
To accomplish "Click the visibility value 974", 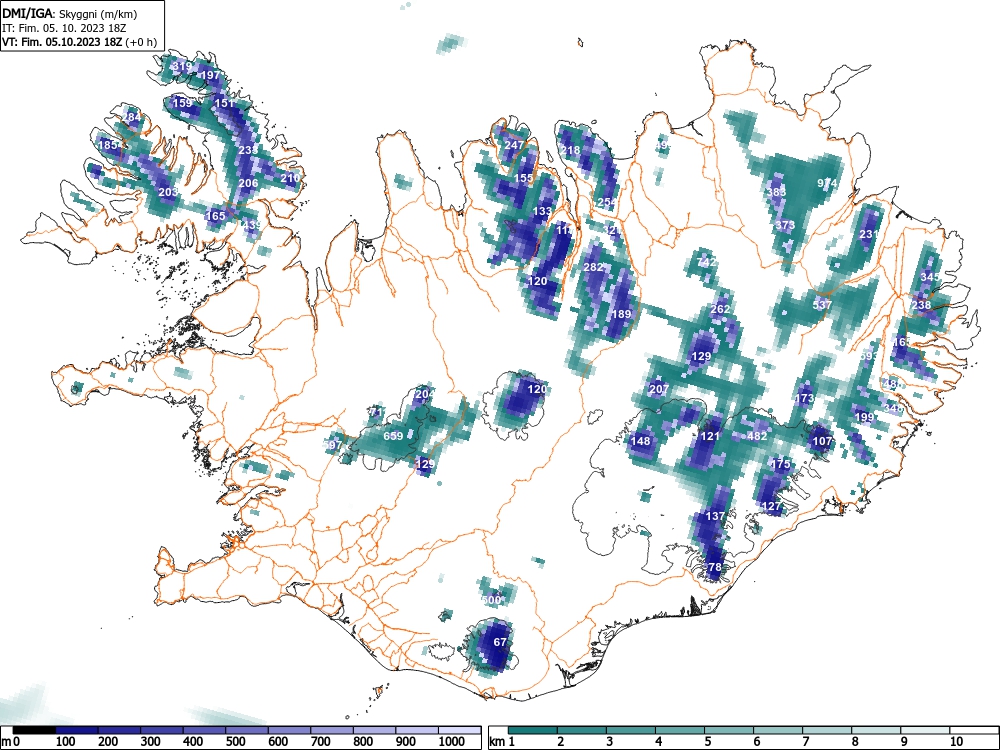I will [x=827, y=184].
